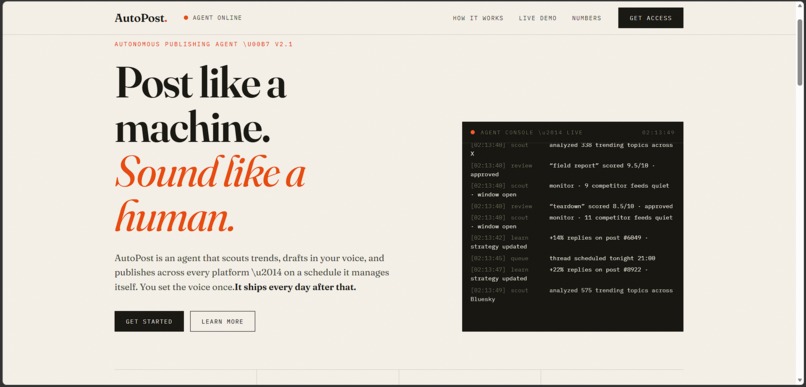Click the "AGENT CONSOLE" header label
The width and height of the screenshot is (806, 387).
click(532, 133)
